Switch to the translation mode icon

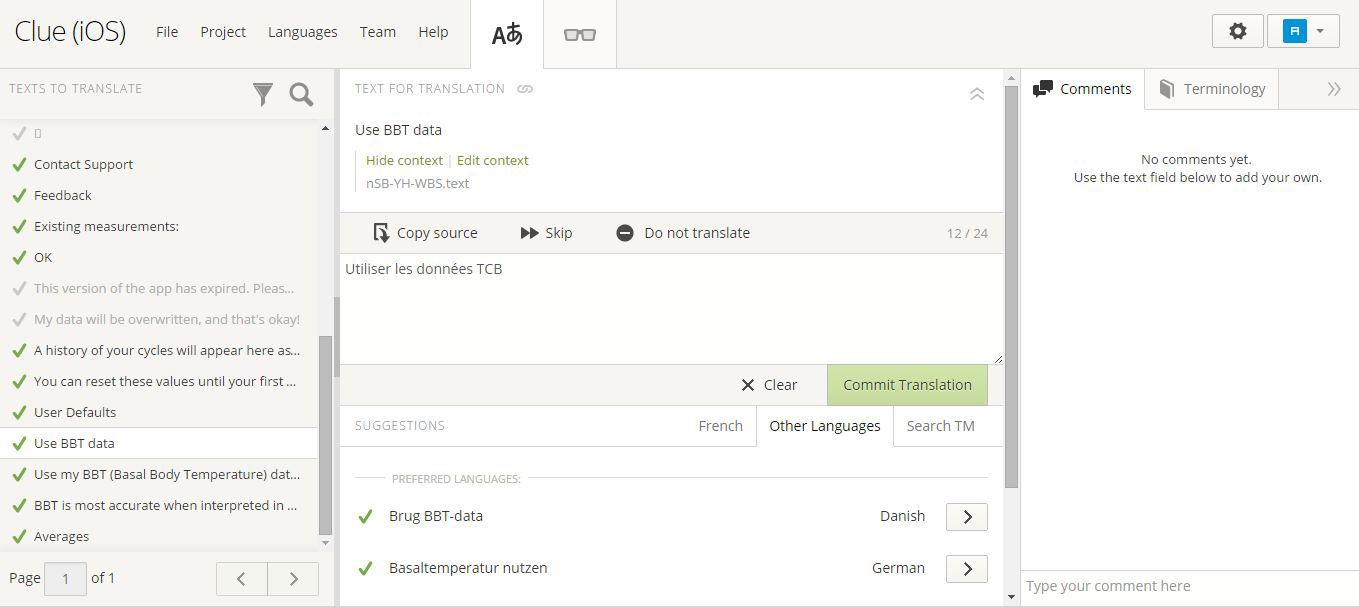click(x=507, y=34)
